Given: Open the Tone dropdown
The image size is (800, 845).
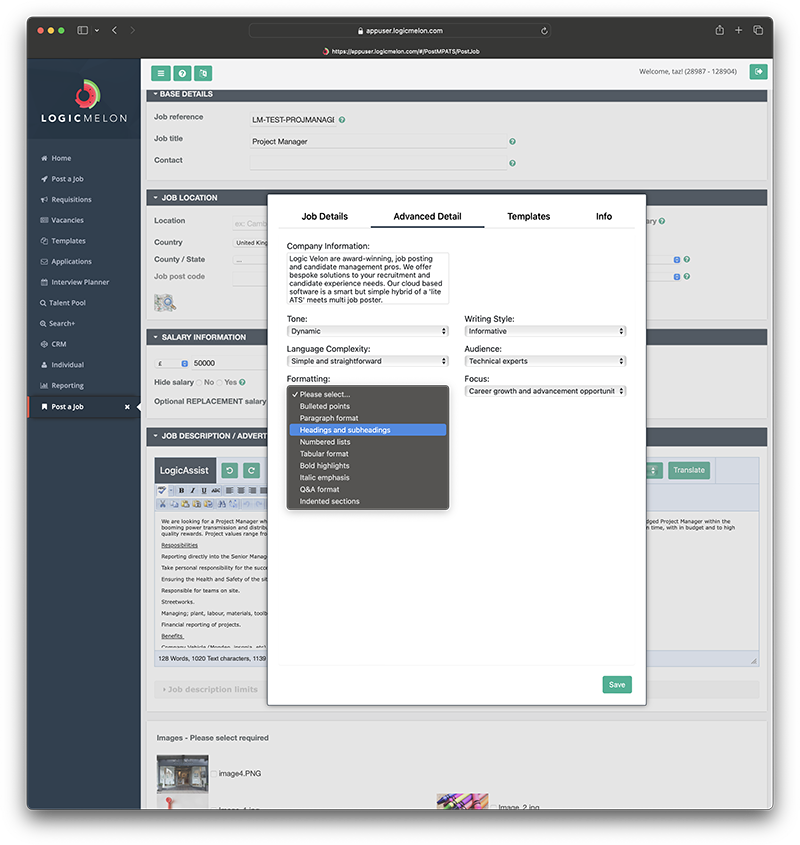Looking at the screenshot, I should [368, 331].
